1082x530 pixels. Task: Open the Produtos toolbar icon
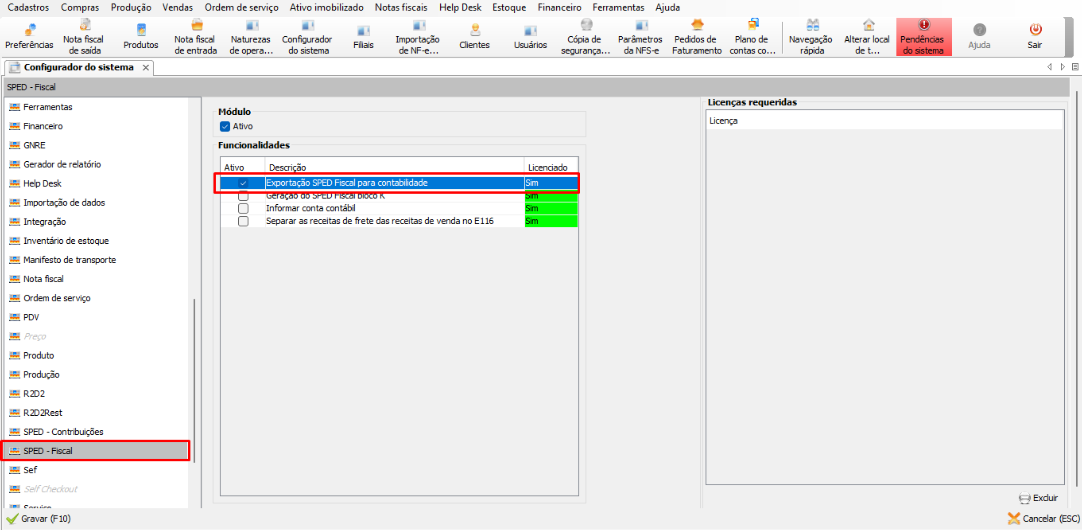140,36
